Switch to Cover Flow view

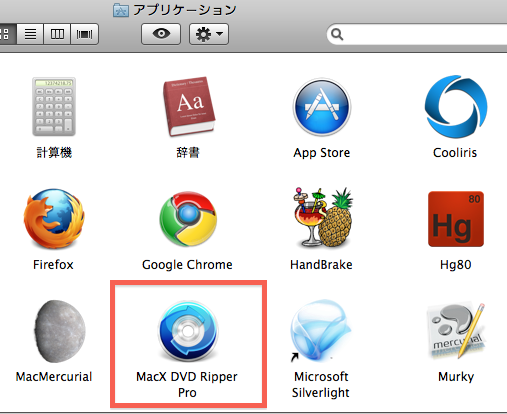(x=85, y=34)
